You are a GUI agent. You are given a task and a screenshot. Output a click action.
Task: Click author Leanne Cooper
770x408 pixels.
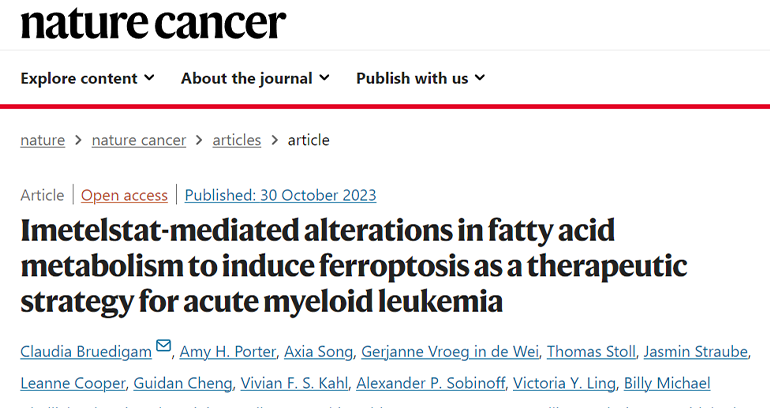coord(66,383)
